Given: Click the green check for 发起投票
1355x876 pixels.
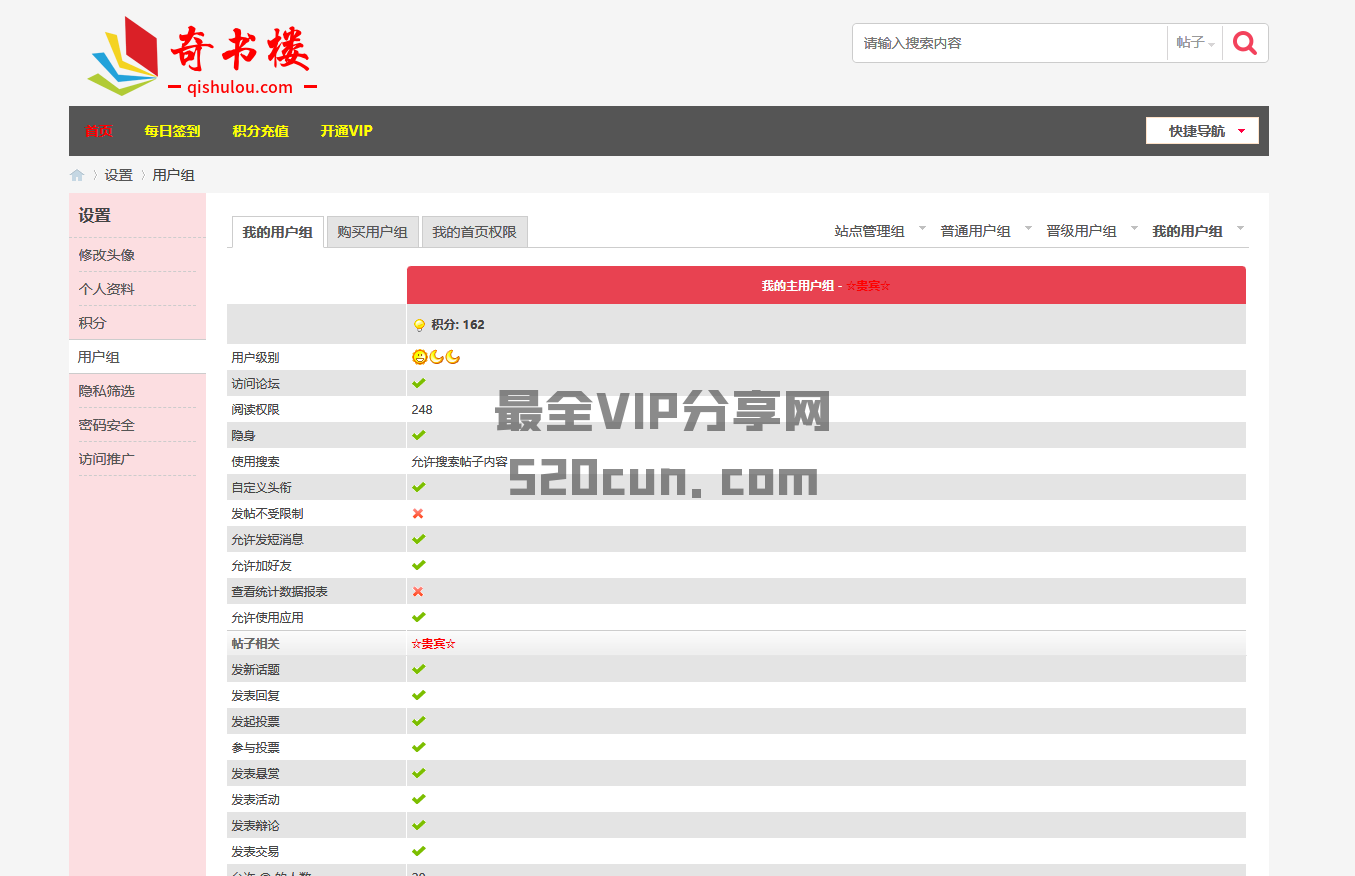Looking at the screenshot, I should click(x=419, y=721).
